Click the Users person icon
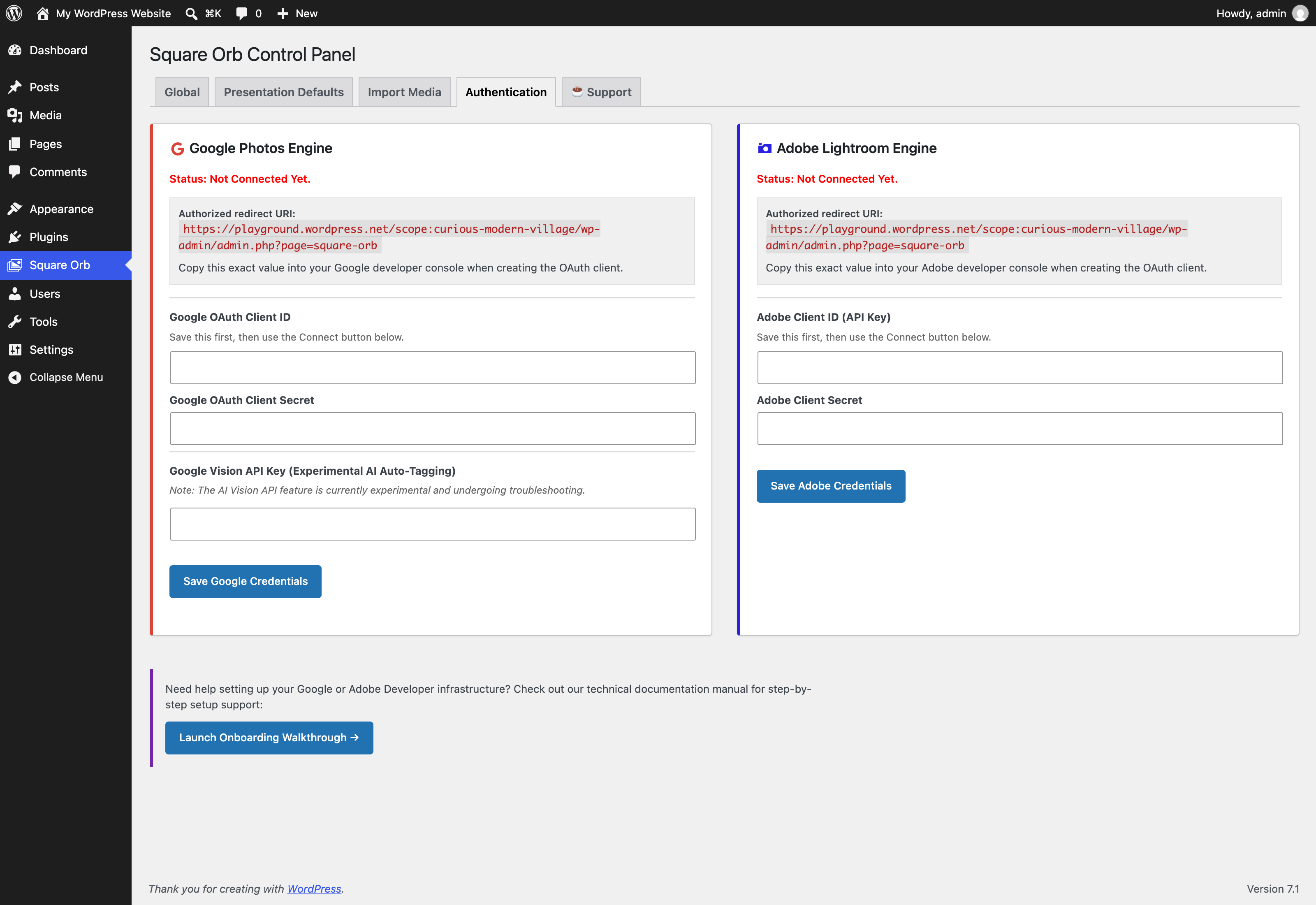The image size is (1316, 905). click(x=15, y=293)
